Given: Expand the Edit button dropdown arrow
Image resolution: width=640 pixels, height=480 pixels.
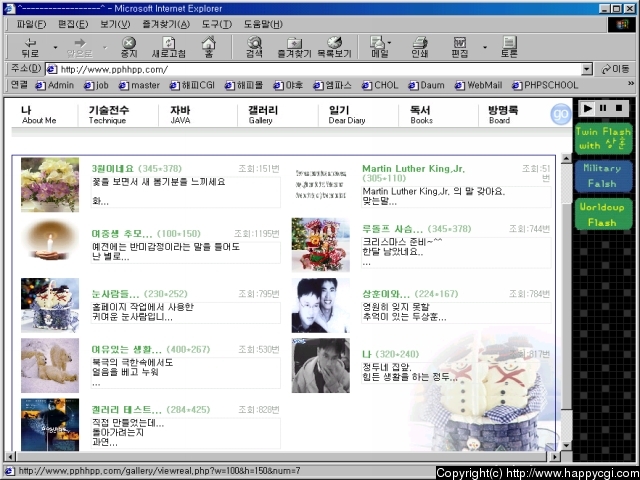Looking at the screenshot, I should coord(485,47).
